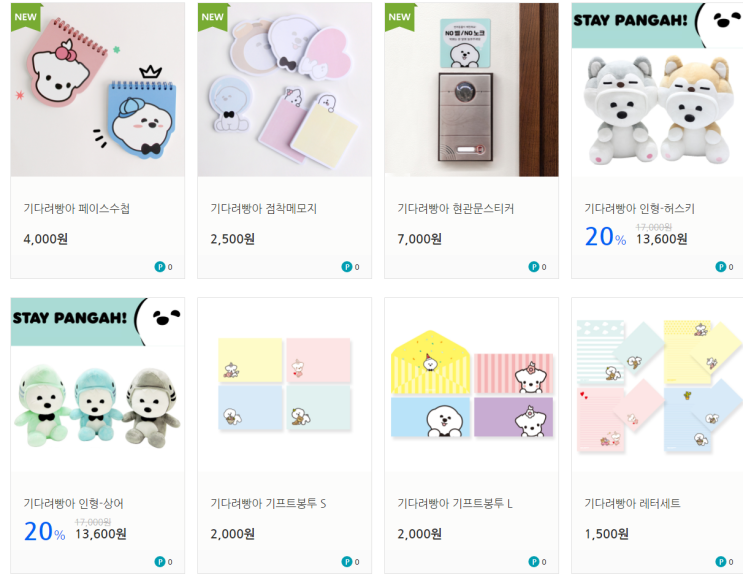
Task: Click point icon on 기프트봉투 S card
Action: (347, 562)
